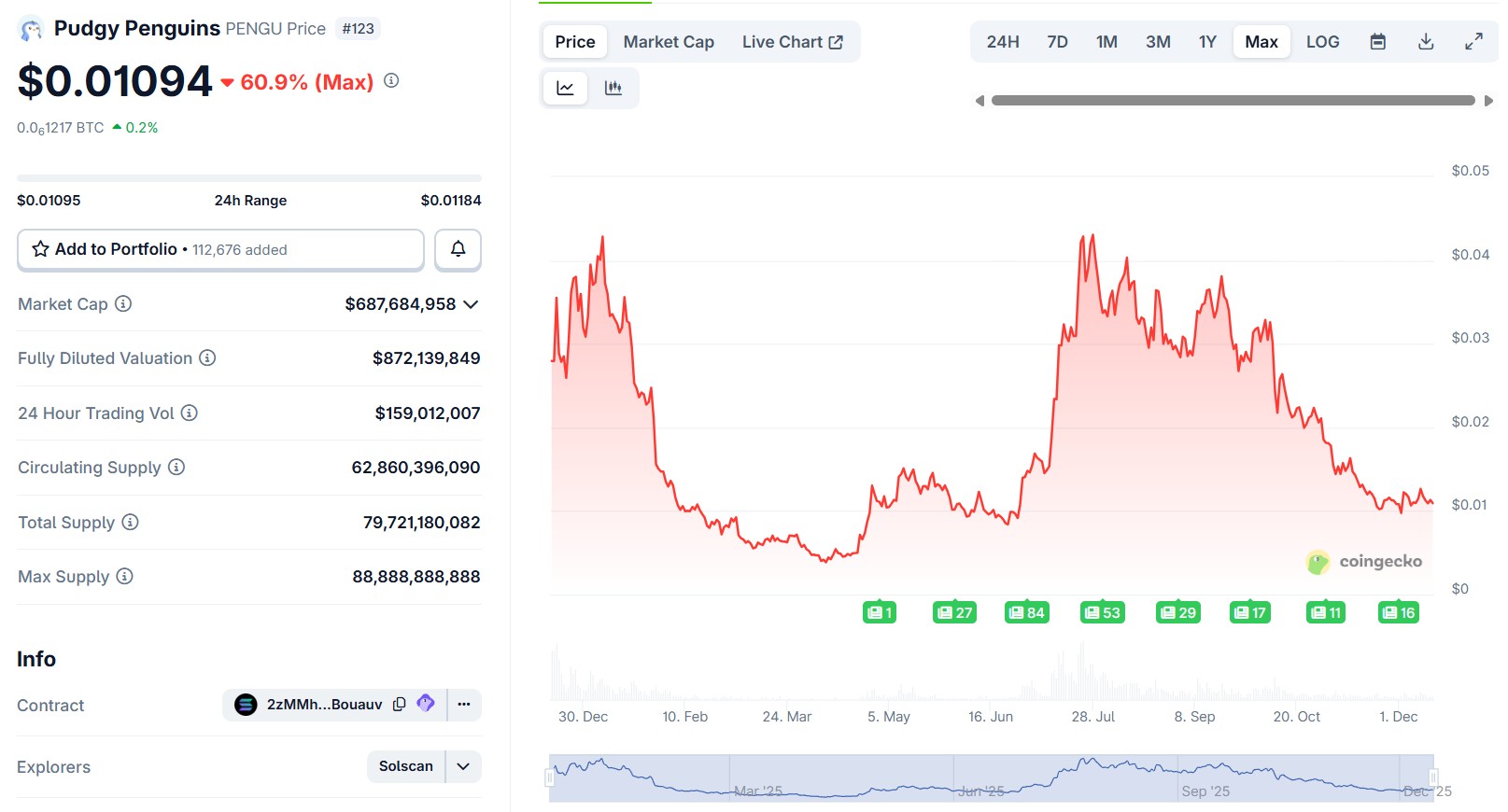Copy the contract address

point(400,705)
